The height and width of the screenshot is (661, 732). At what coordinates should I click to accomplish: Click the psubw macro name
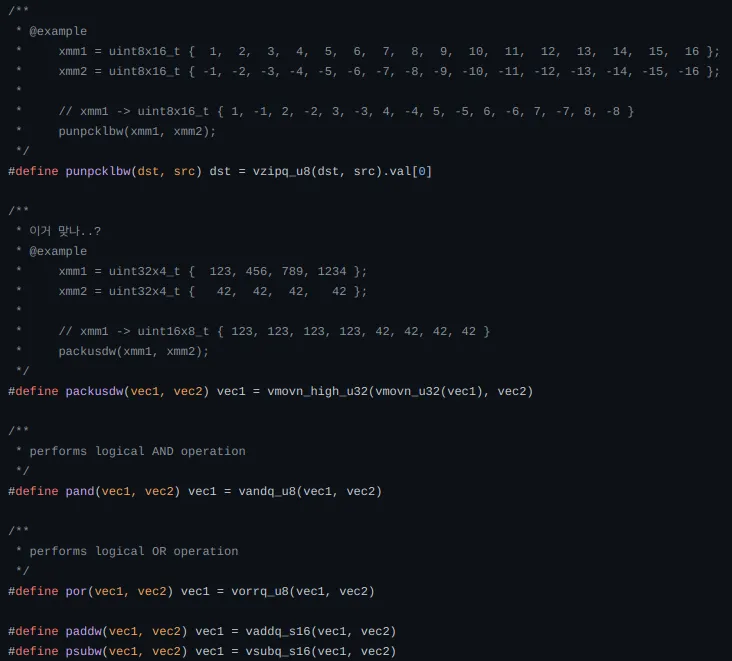(84, 651)
